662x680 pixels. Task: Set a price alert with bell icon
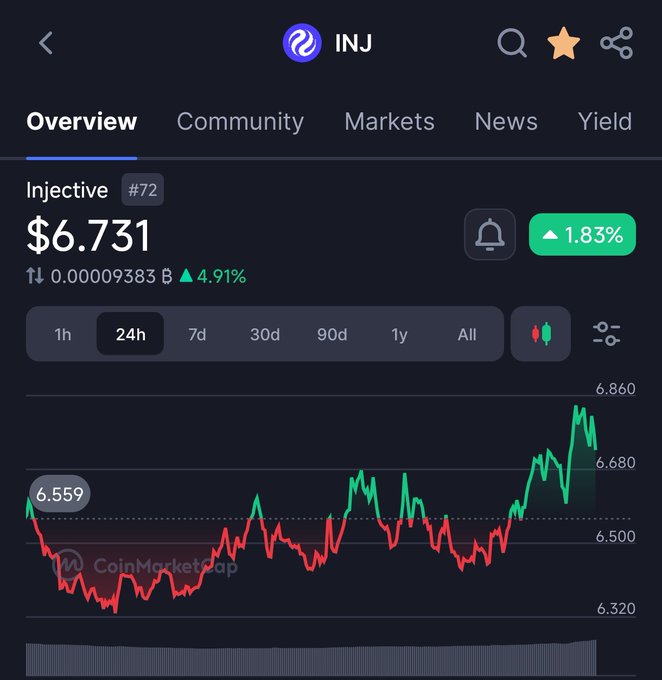point(490,235)
